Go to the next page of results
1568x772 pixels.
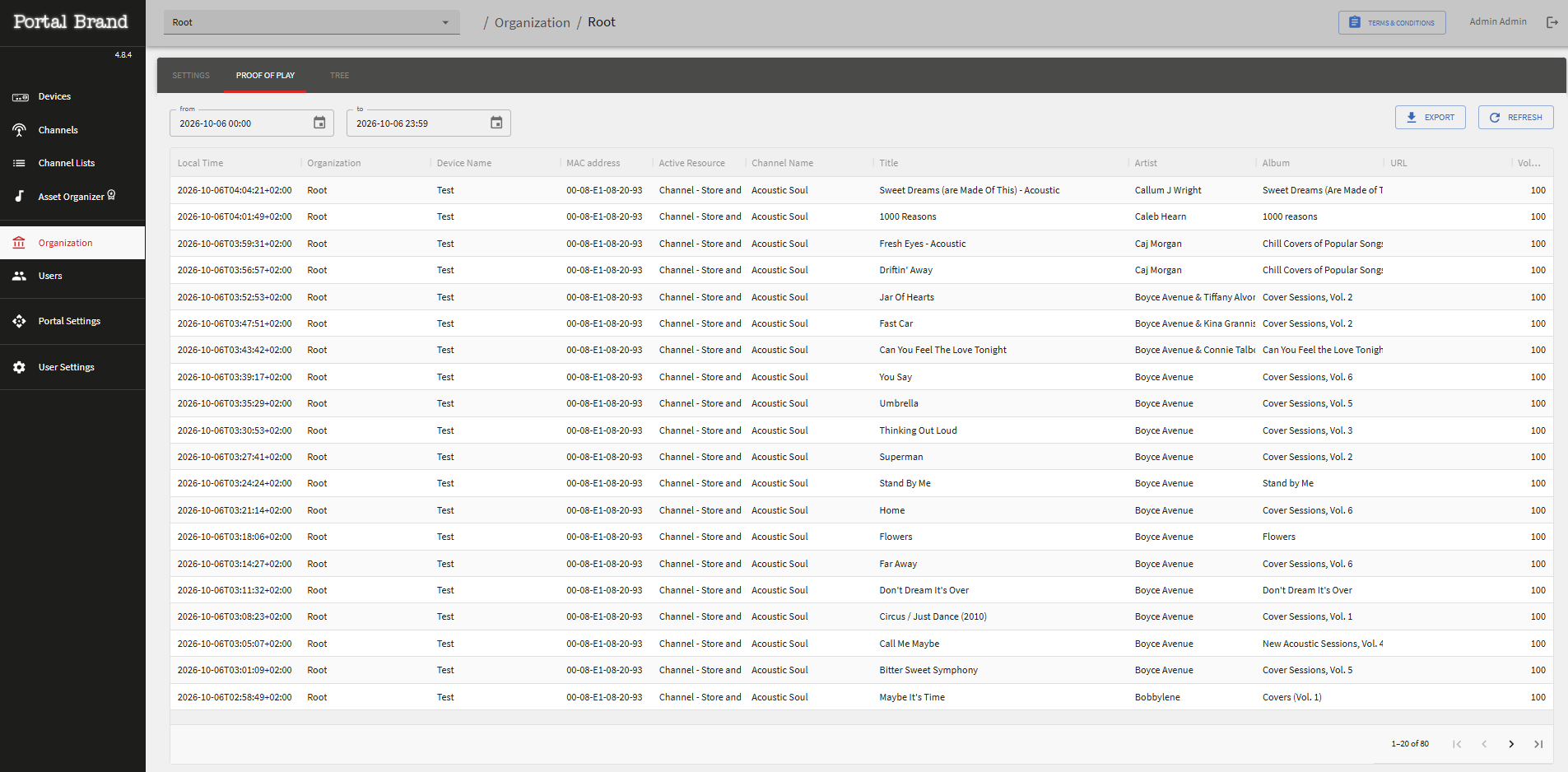[x=1511, y=744]
